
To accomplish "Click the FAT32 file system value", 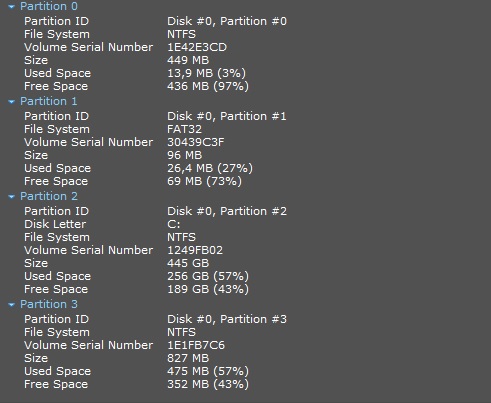I will (x=184, y=129).
